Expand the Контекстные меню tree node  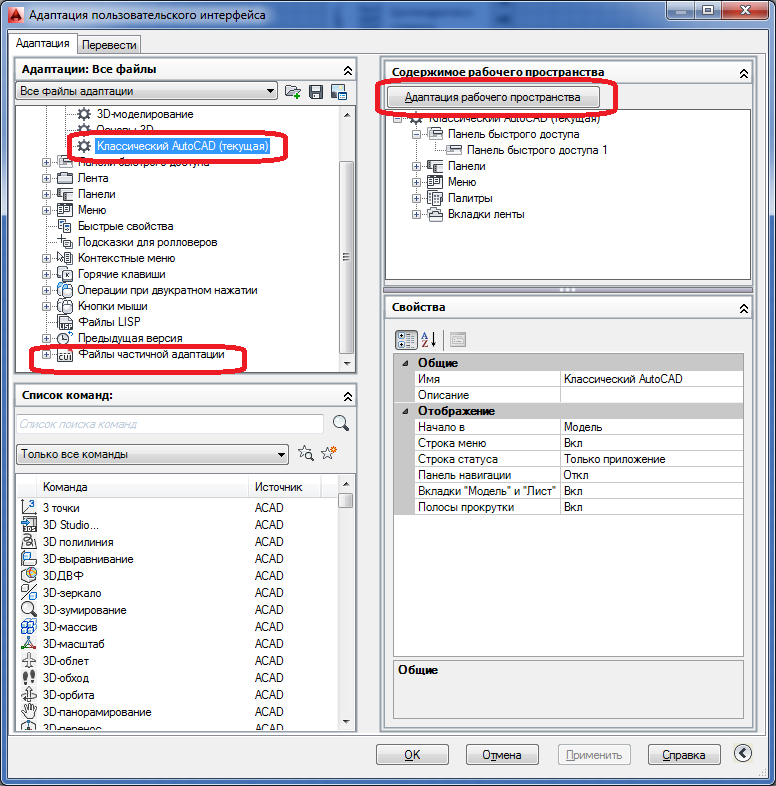tap(46, 258)
